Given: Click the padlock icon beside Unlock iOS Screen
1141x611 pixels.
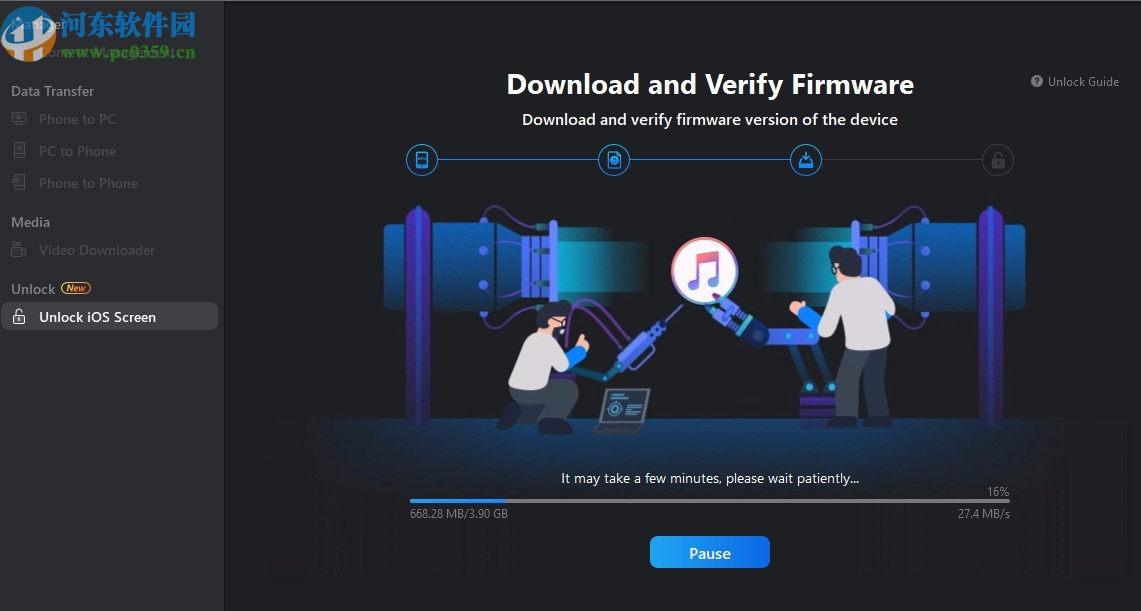Looking at the screenshot, I should point(19,316).
